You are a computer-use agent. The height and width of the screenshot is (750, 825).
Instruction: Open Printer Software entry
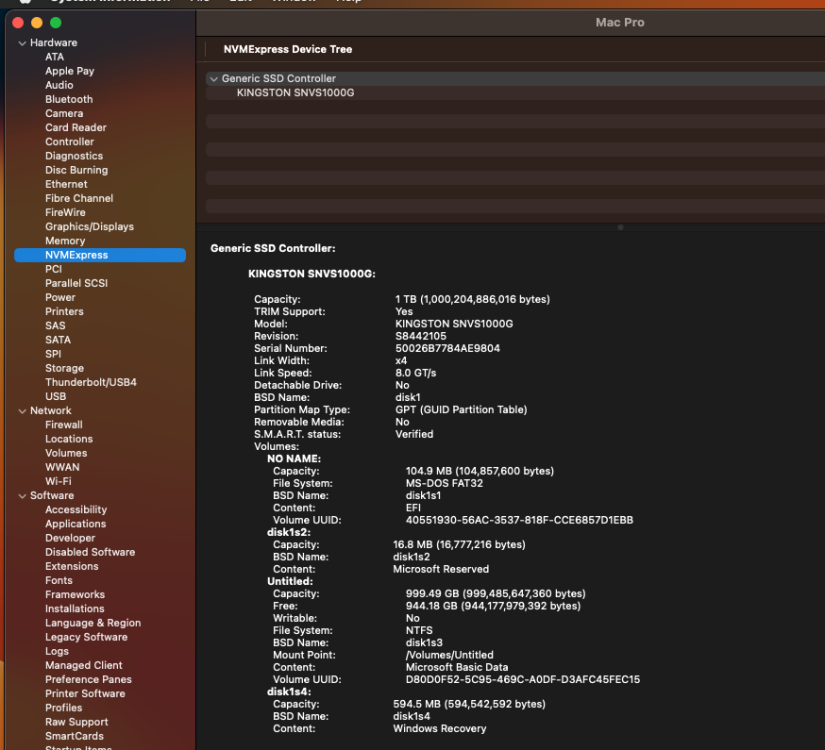[x=85, y=694]
